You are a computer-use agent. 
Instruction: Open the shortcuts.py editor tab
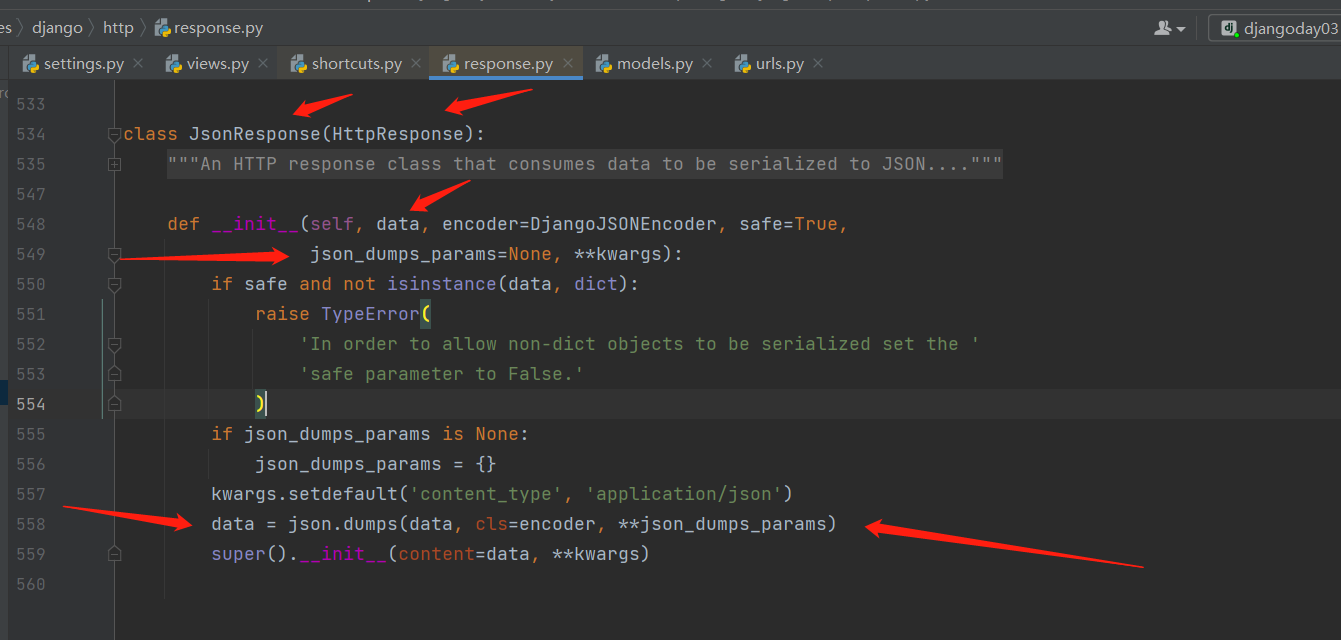click(x=357, y=63)
